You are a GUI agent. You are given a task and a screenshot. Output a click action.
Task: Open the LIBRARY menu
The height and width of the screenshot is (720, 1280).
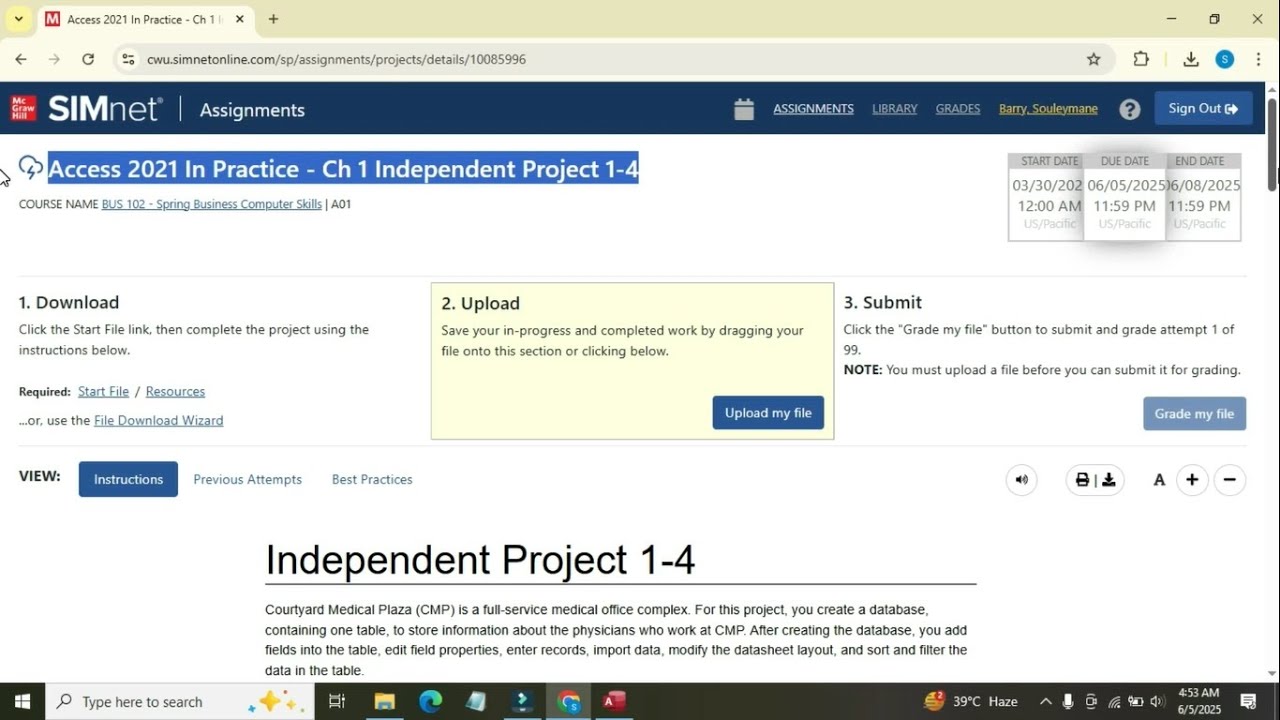point(894,109)
